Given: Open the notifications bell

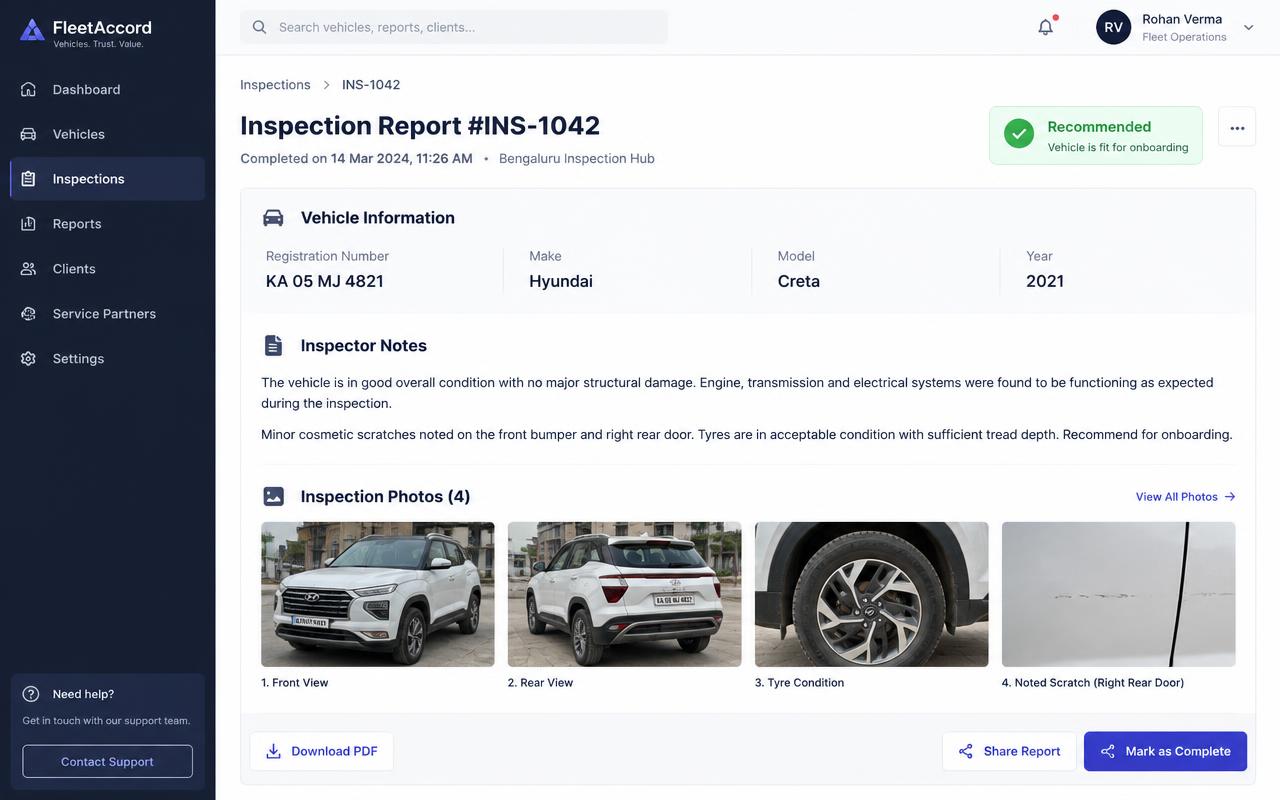Looking at the screenshot, I should click(1046, 27).
